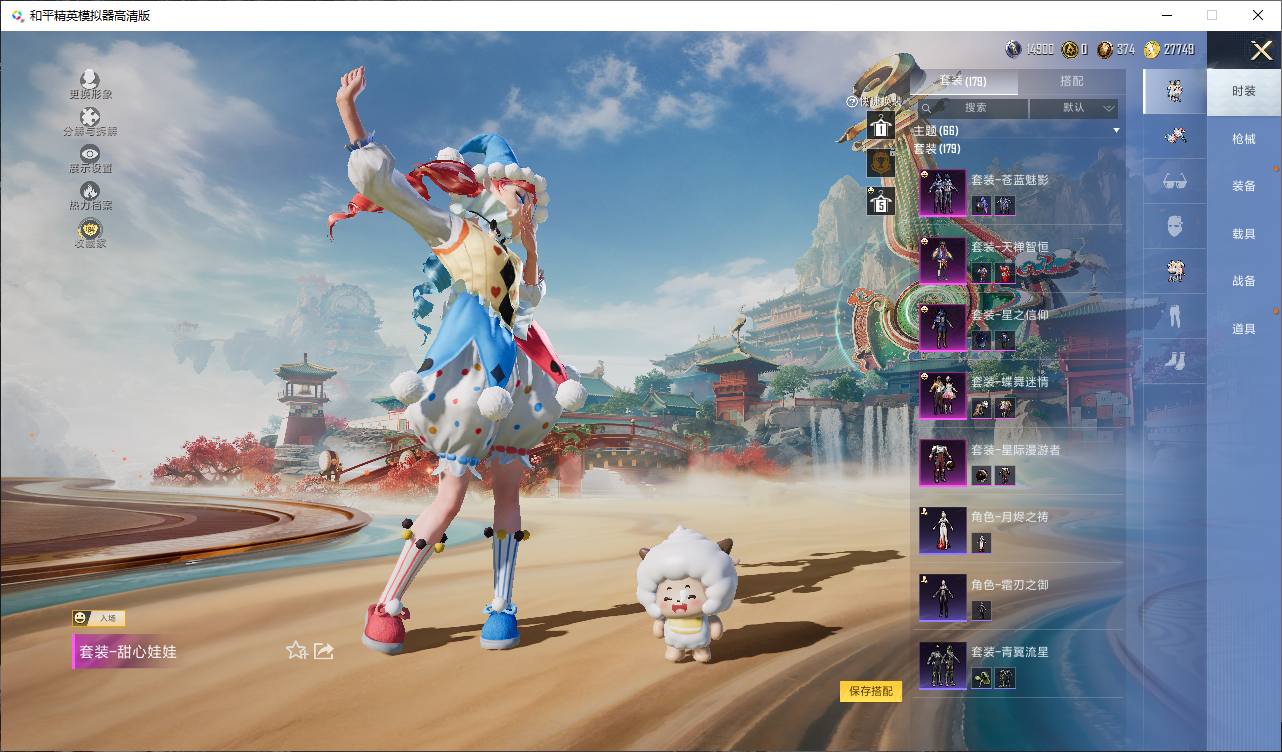Click the 套装-星之信仰 name text
1282x752 pixels.
pyautogui.click(x=1010, y=315)
